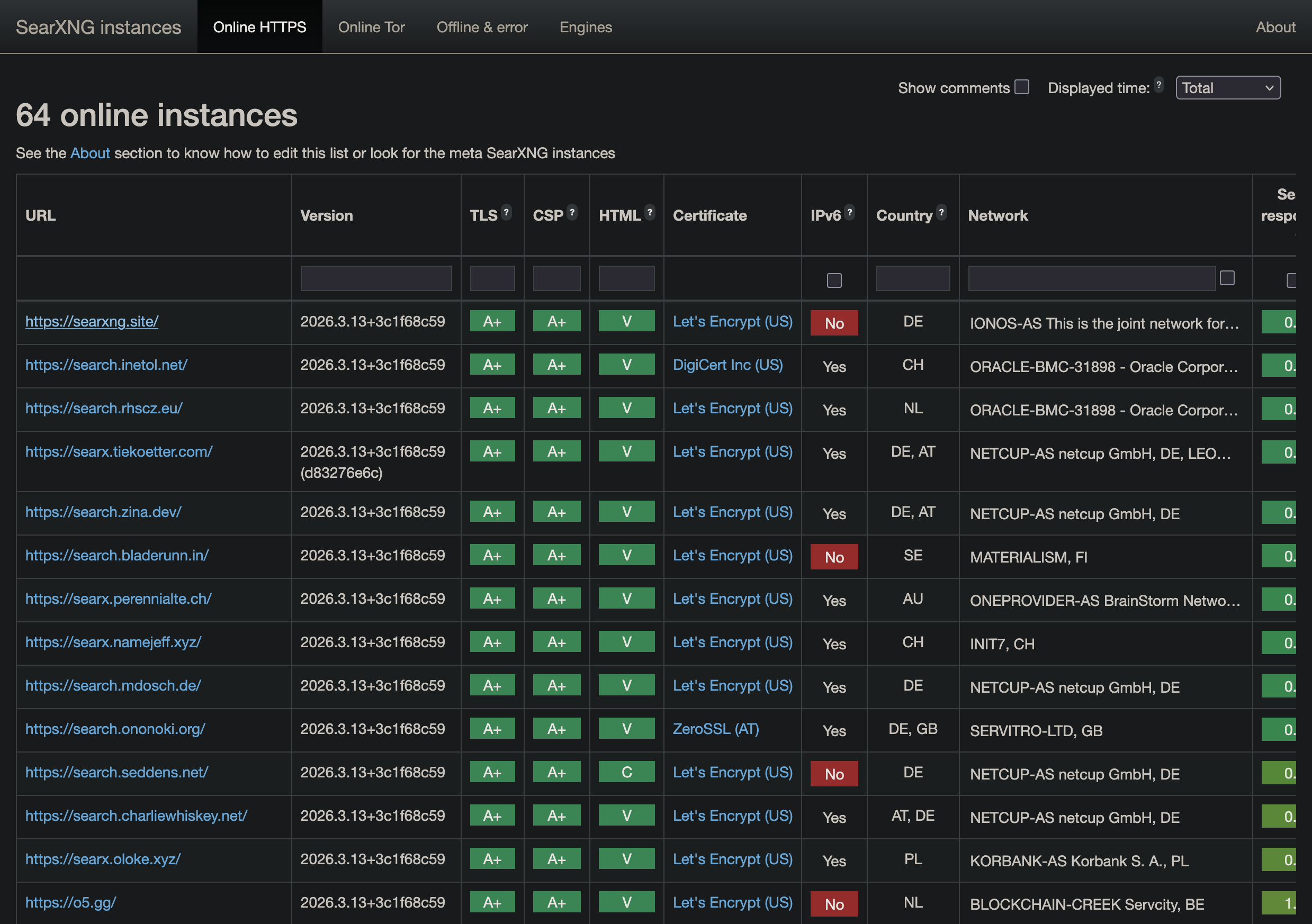Sort by the URL column header
This screenshot has width=1312, height=924.
(41, 215)
